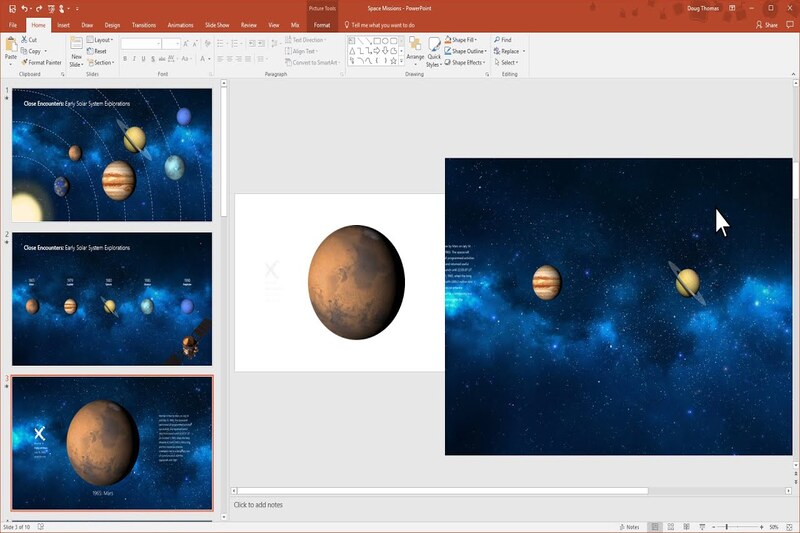Expand the Section dropdown
800x533 pixels.
pyautogui.click(x=102, y=62)
